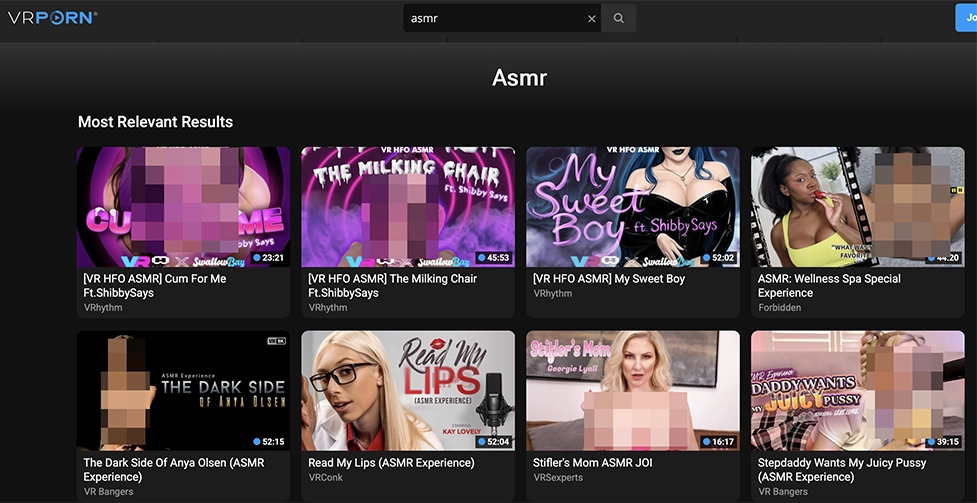
Task: Click the magnifier search button
Action: click(619, 18)
